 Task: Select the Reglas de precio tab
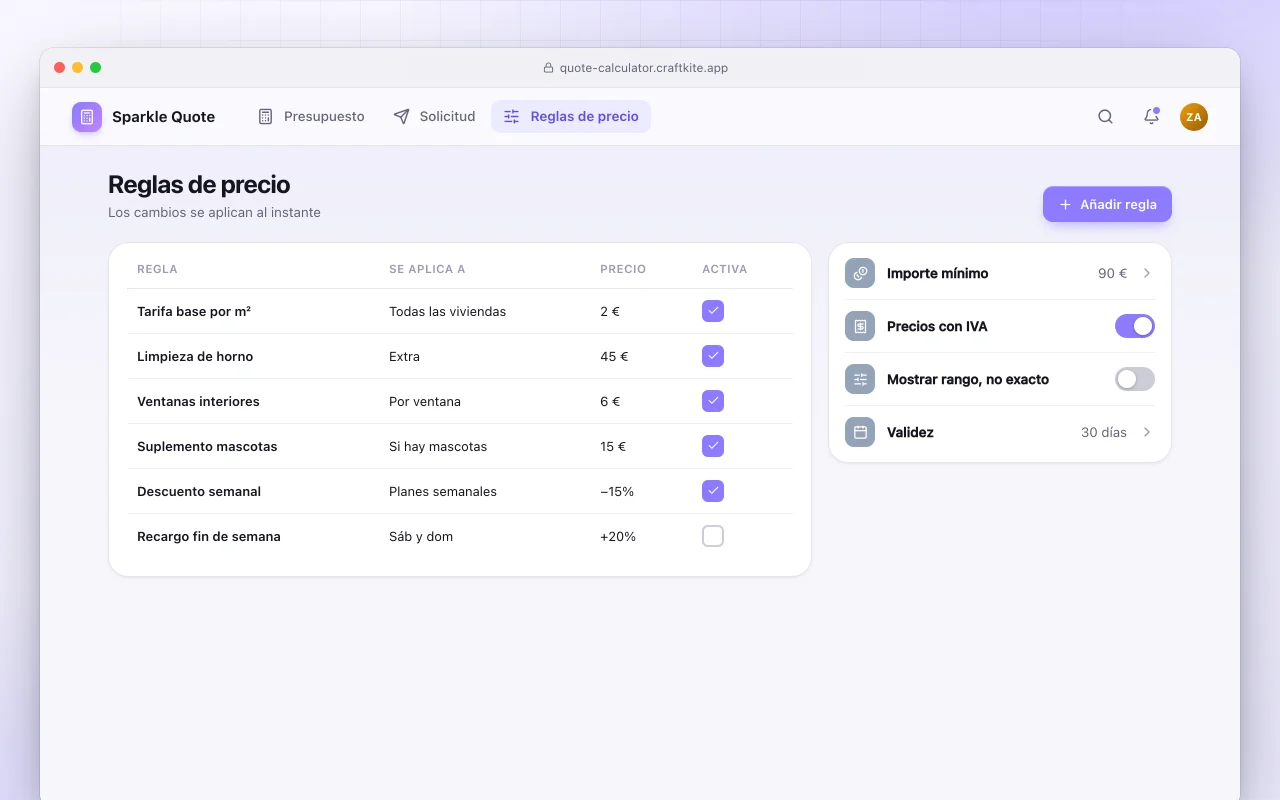pos(571,117)
